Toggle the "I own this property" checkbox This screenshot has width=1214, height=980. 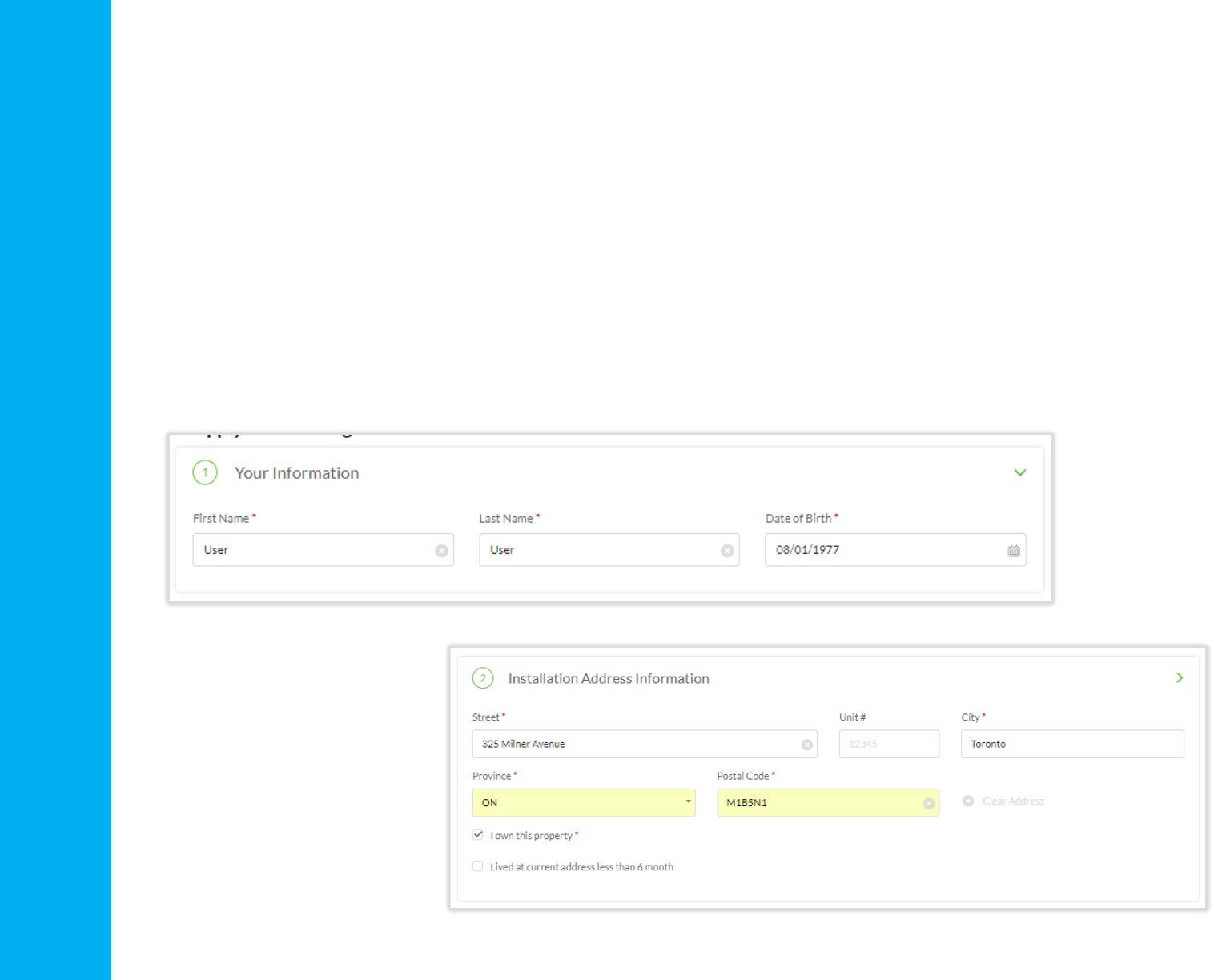(x=478, y=835)
